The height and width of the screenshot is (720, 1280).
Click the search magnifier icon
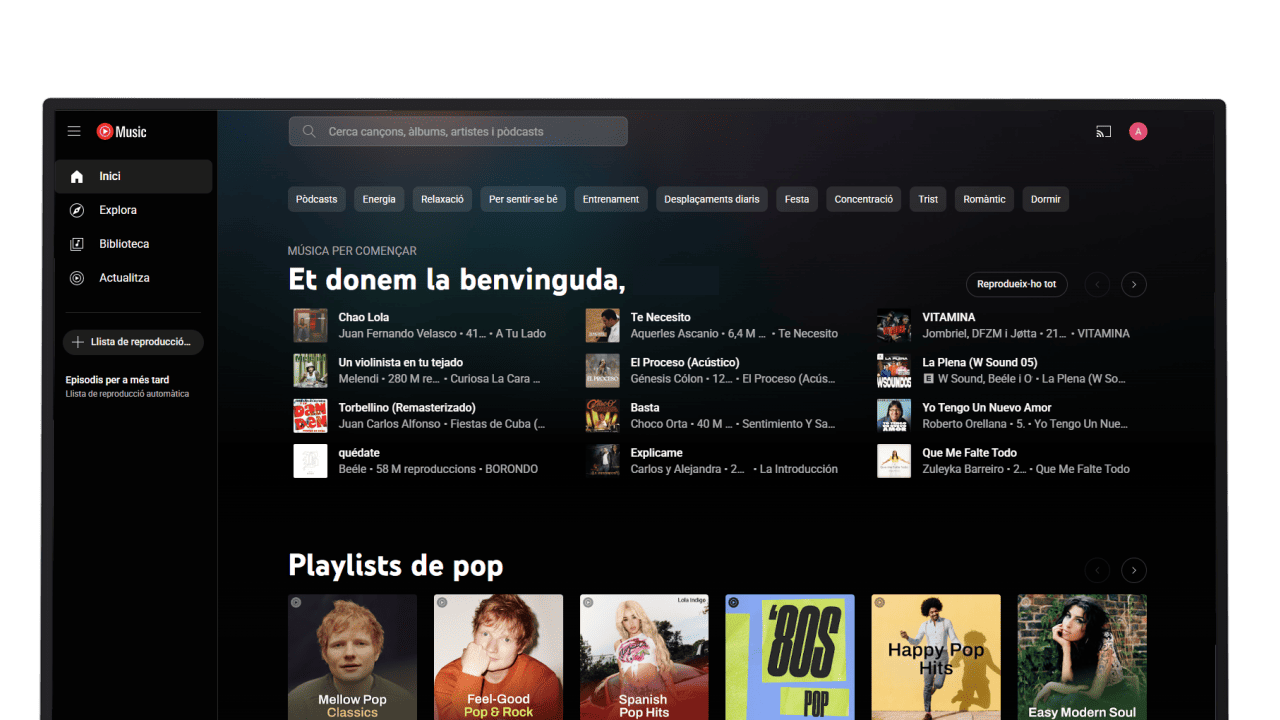click(309, 131)
